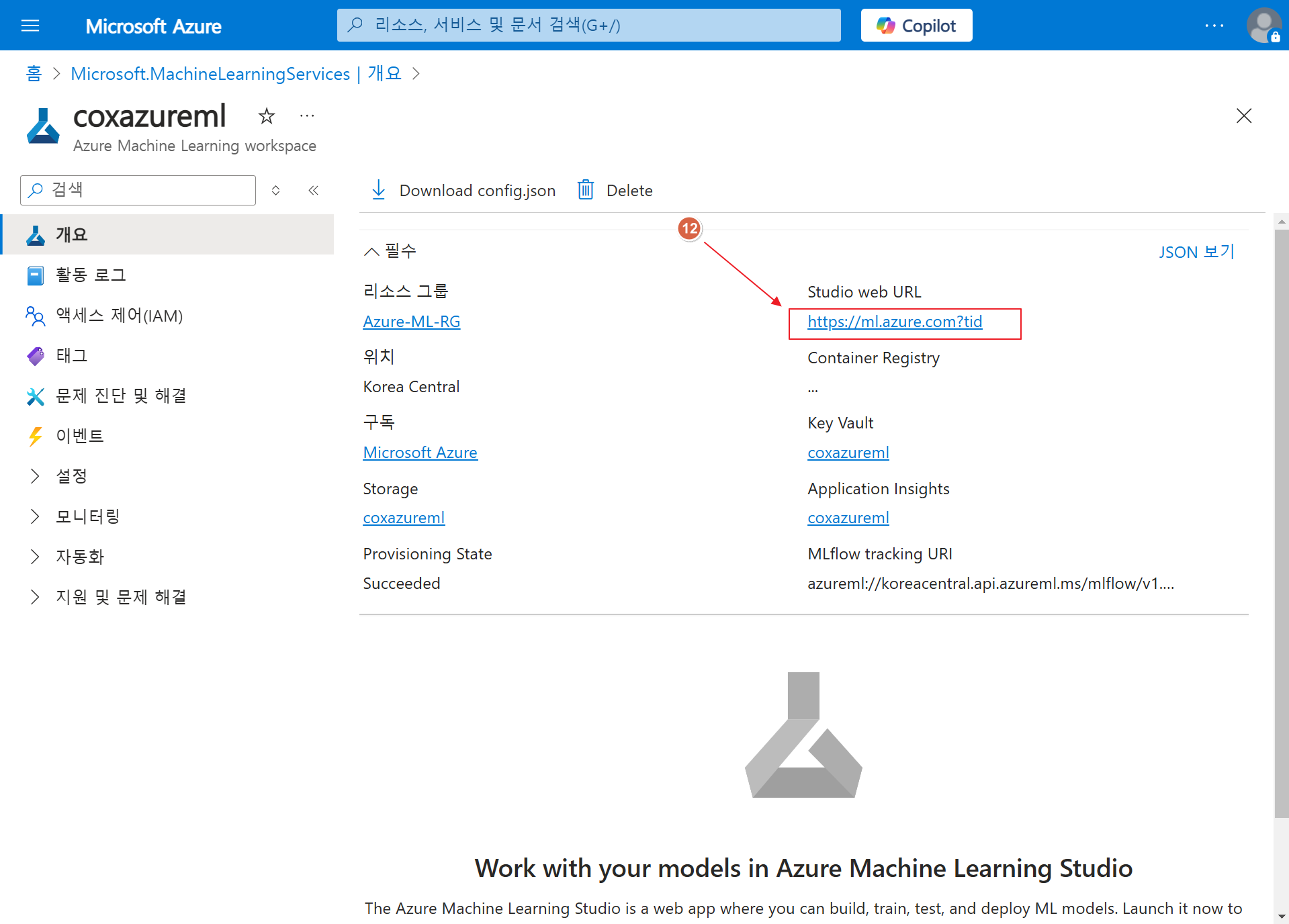1289x924 pixels.
Task: Open Microsoft.MachineLearningServices | 개요 breadcrumb
Action: click(x=236, y=73)
